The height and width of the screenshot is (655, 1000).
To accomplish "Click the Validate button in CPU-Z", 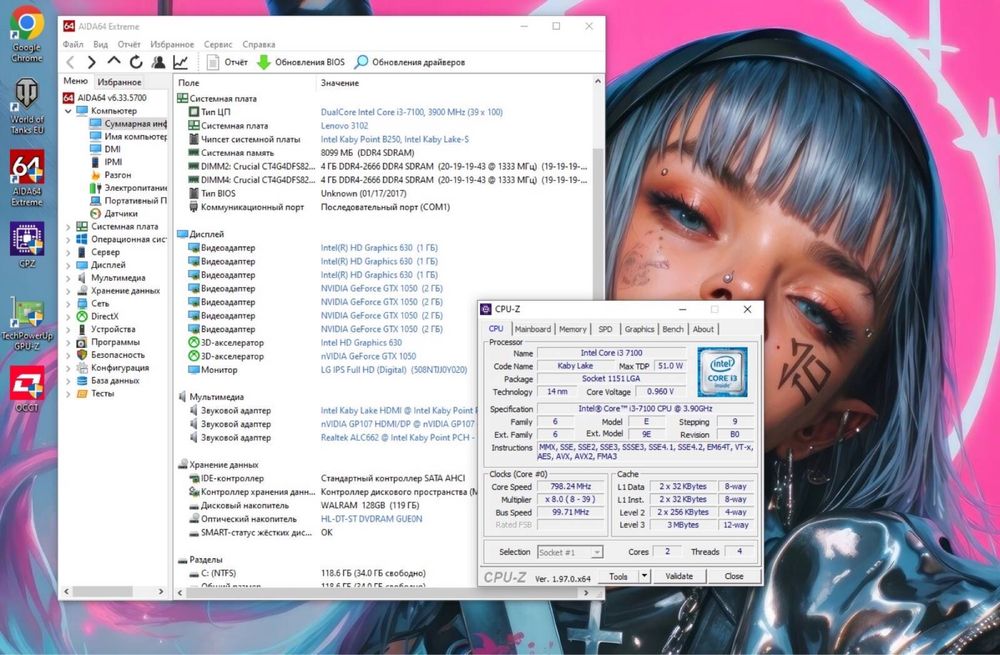I will click(679, 576).
